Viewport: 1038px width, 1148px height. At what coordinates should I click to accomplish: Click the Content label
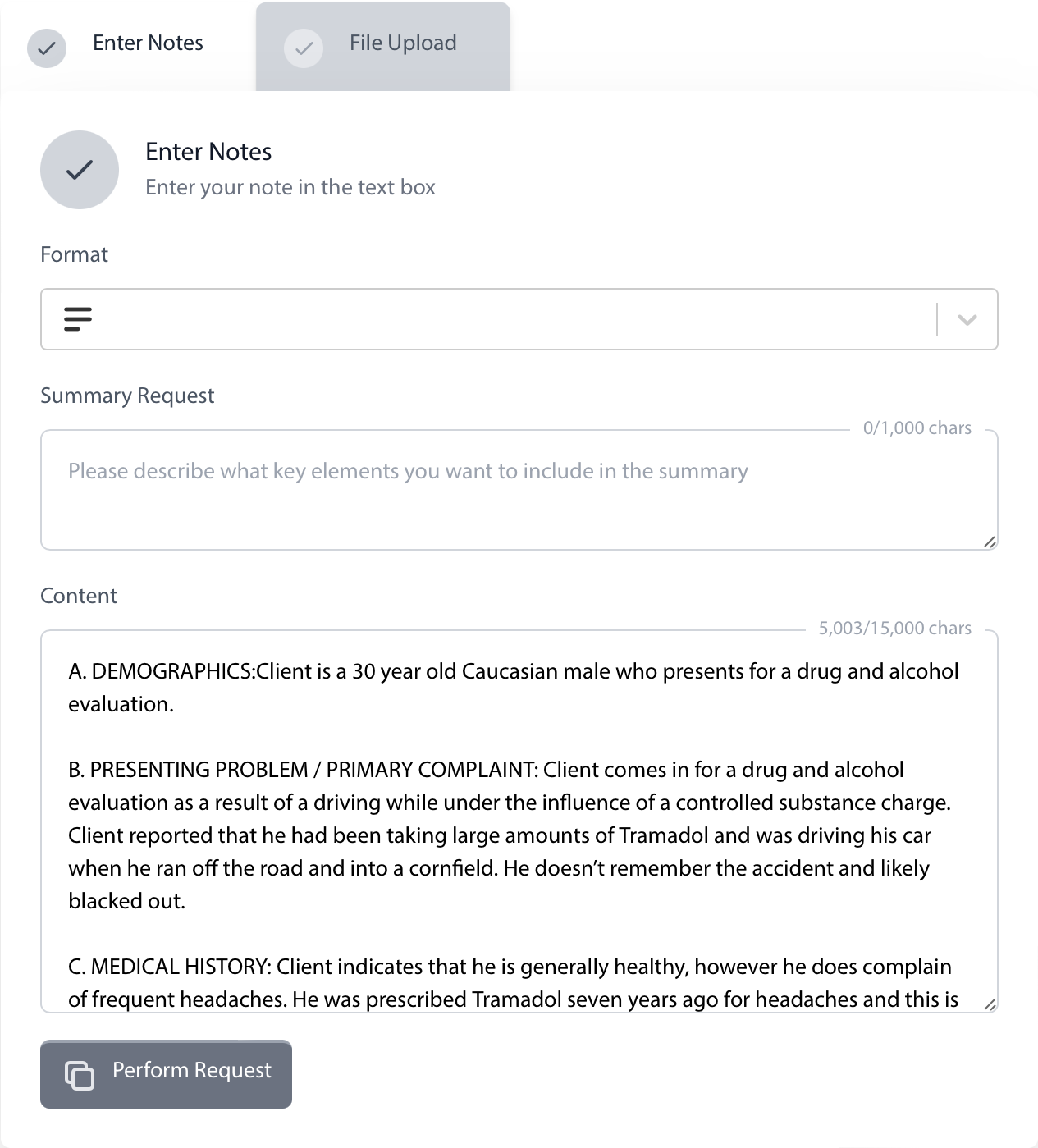tap(79, 596)
